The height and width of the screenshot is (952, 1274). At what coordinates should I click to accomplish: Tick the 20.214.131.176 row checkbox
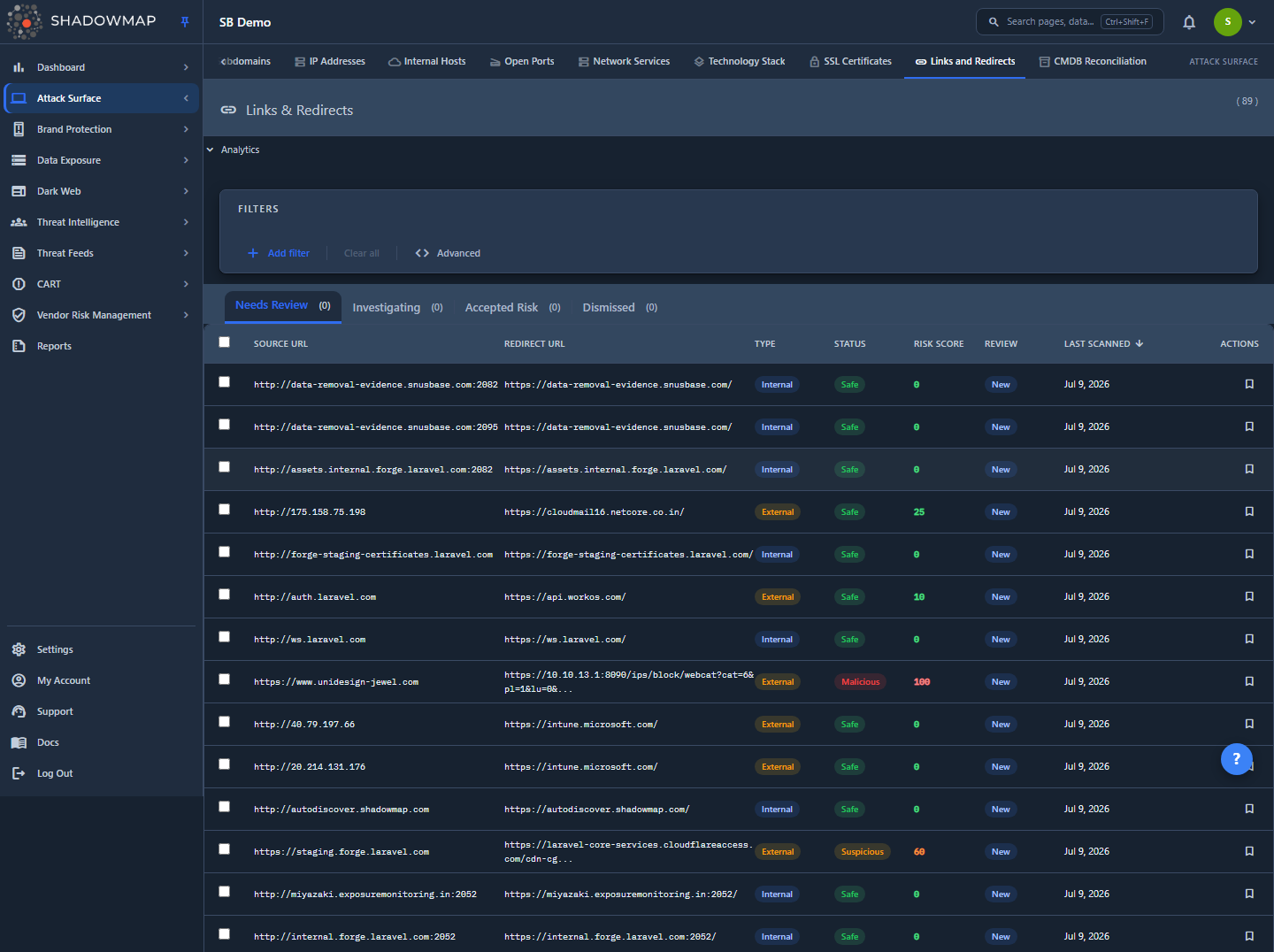pyautogui.click(x=225, y=764)
